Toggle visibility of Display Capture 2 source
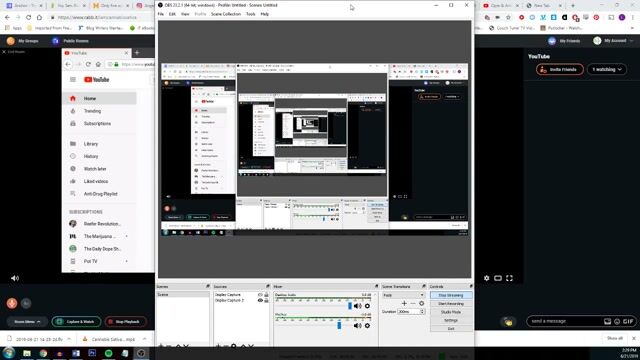Screen dimensions: 640x360 tap(260, 300)
